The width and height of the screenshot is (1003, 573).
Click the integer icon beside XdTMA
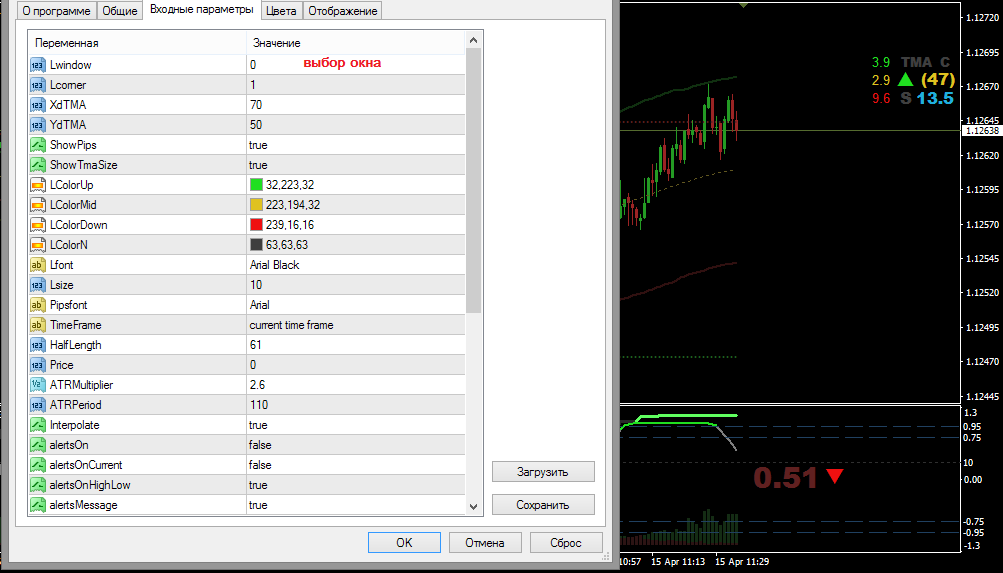coord(38,105)
